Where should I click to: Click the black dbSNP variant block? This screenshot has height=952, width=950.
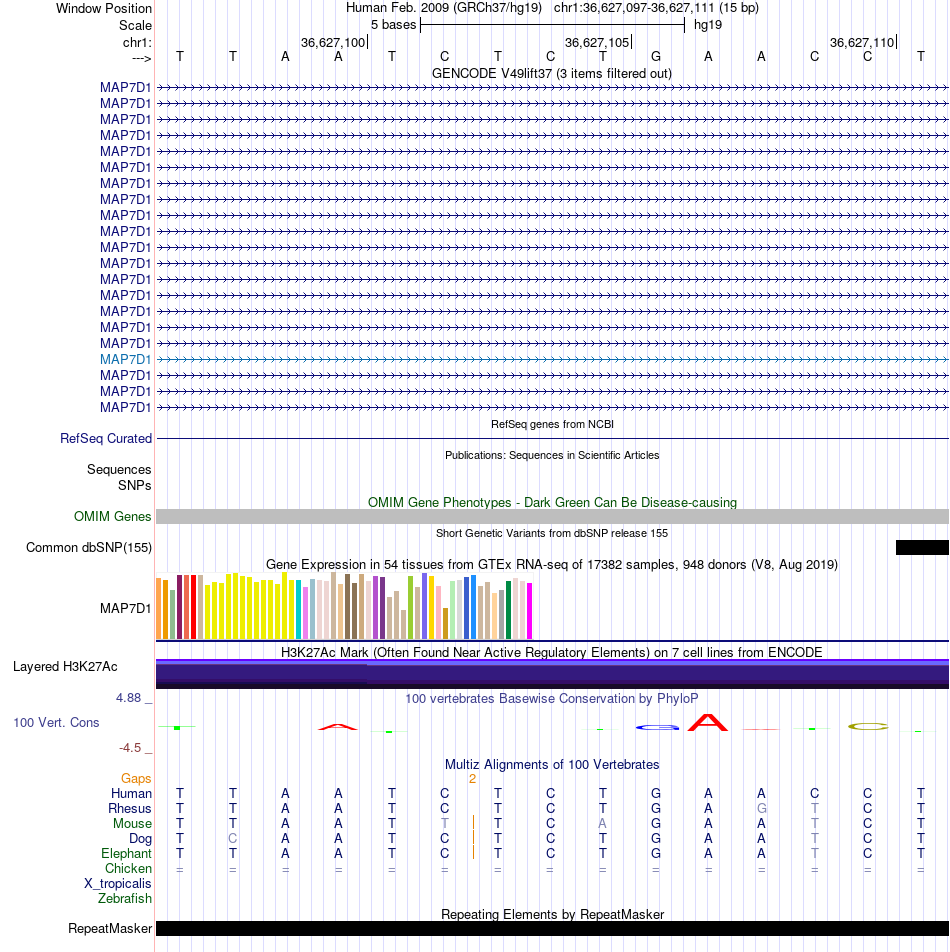point(922,547)
